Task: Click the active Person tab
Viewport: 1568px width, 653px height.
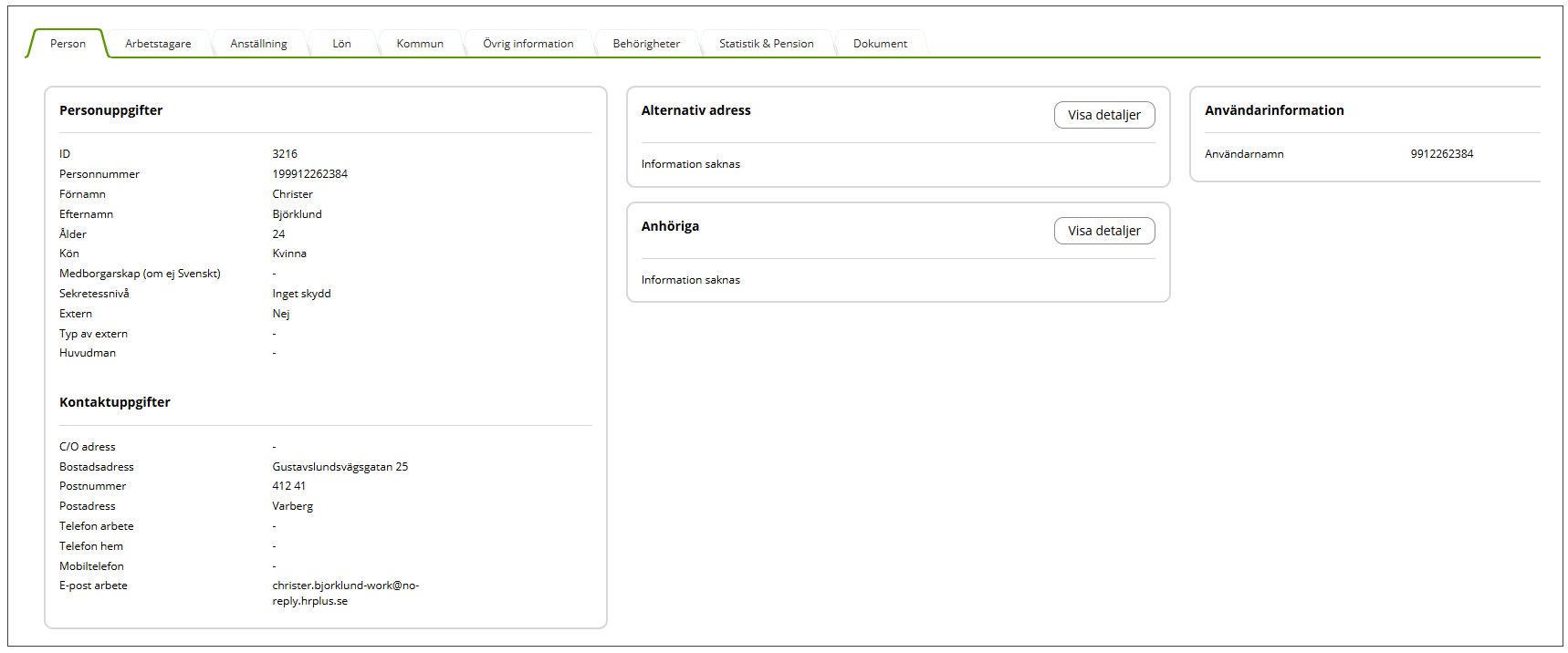Action: pyautogui.click(x=68, y=44)
